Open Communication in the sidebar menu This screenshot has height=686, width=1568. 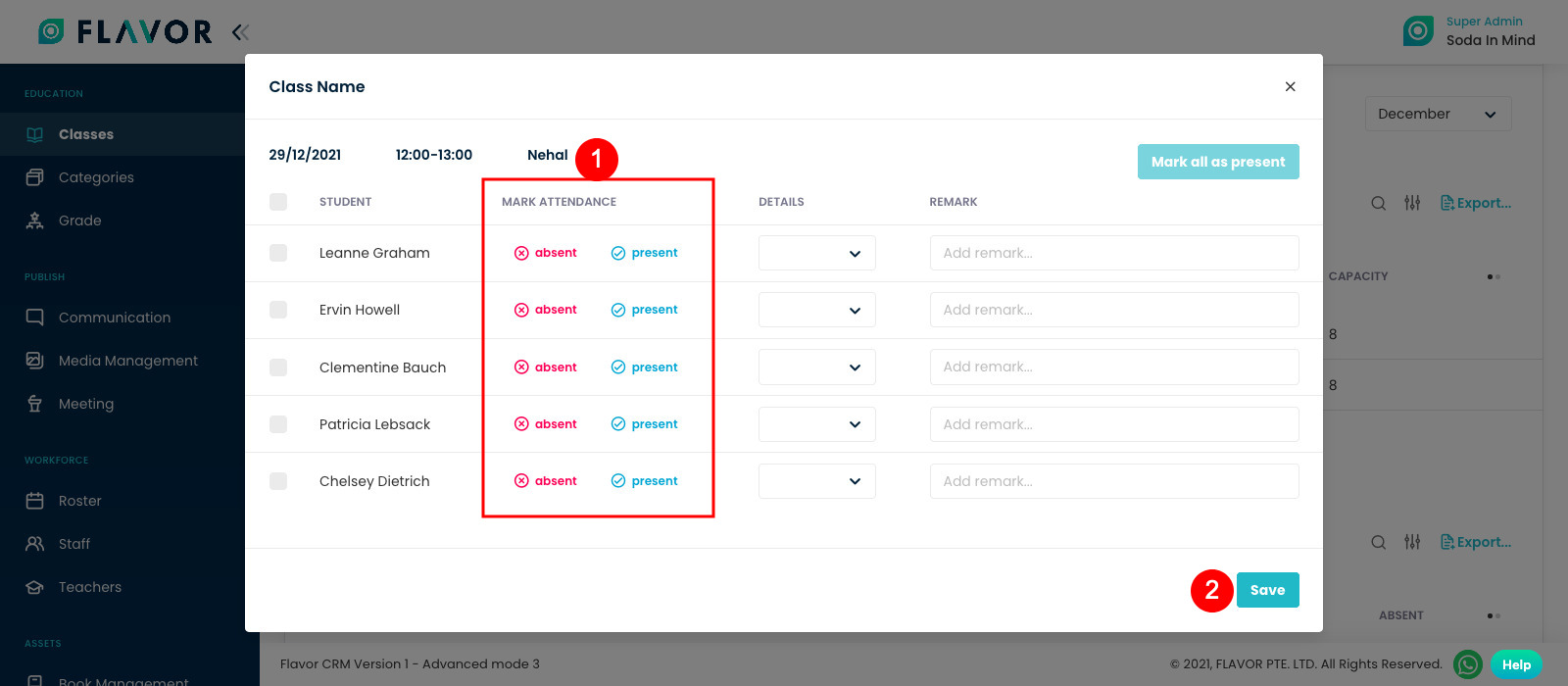(115, 318)
